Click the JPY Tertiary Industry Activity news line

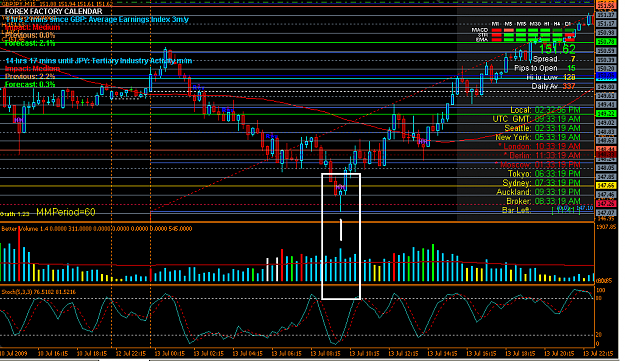pos(98,61)
